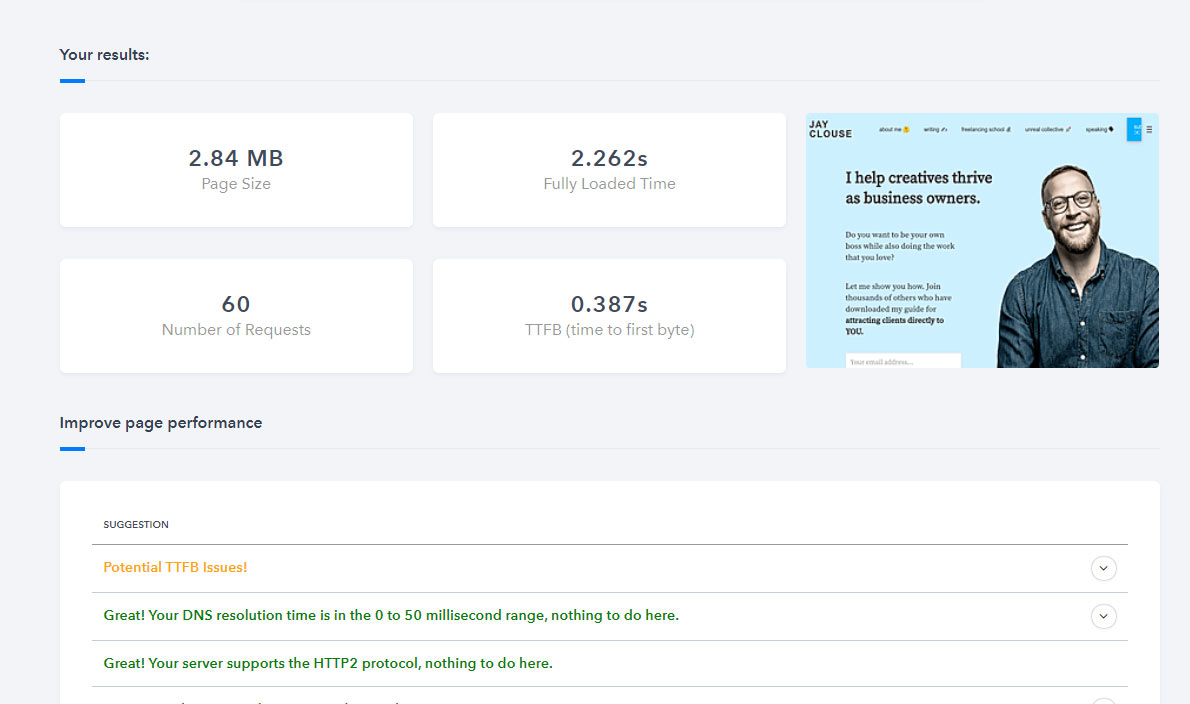Expand the DNS resolution time suggestion
The height and width of the screenshot is (704, 1190).
(1103, 616)
